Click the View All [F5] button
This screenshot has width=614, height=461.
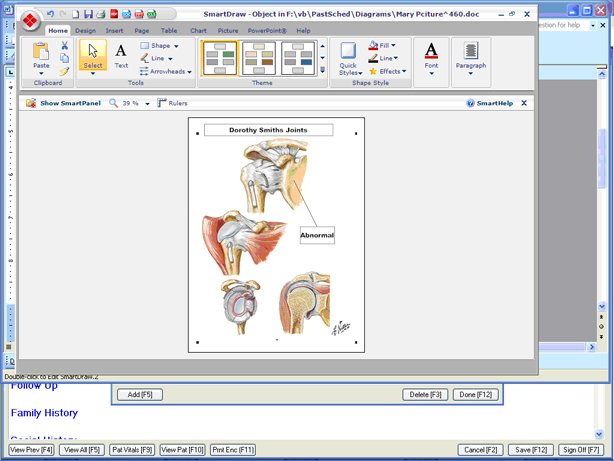[82, 450]
